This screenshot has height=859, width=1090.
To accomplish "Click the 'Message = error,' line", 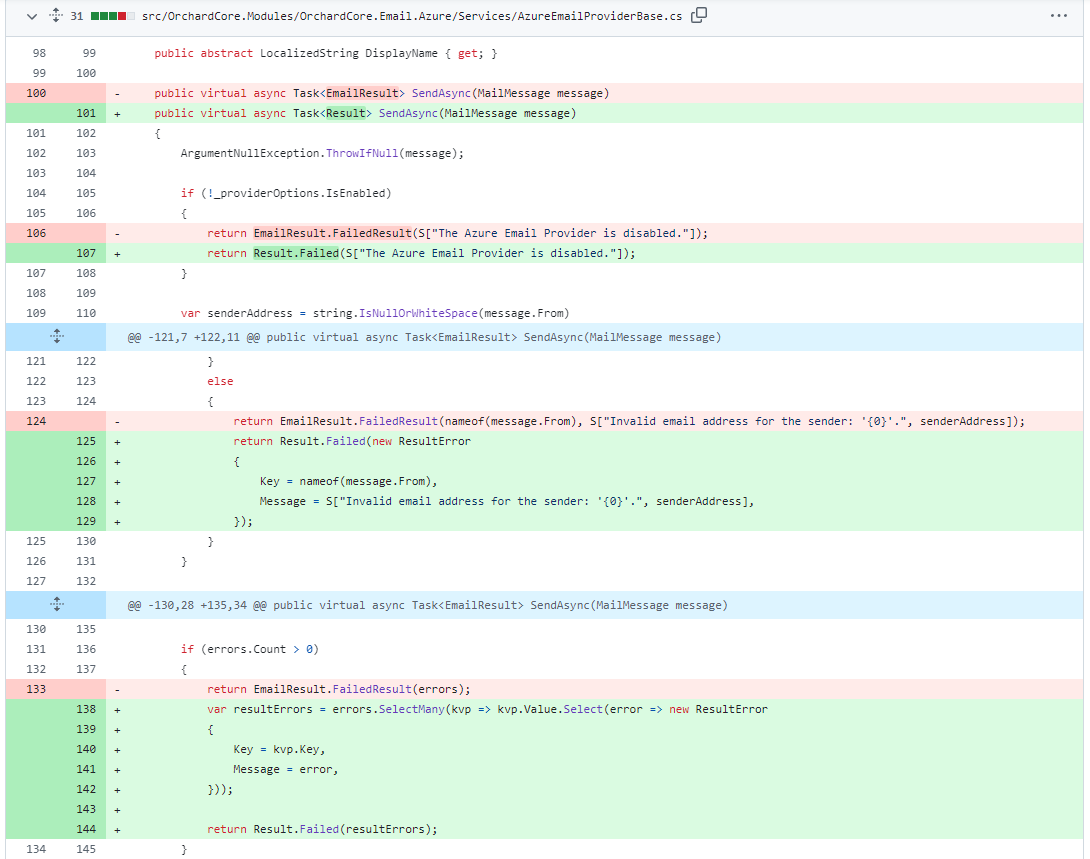I will [286, 769].
